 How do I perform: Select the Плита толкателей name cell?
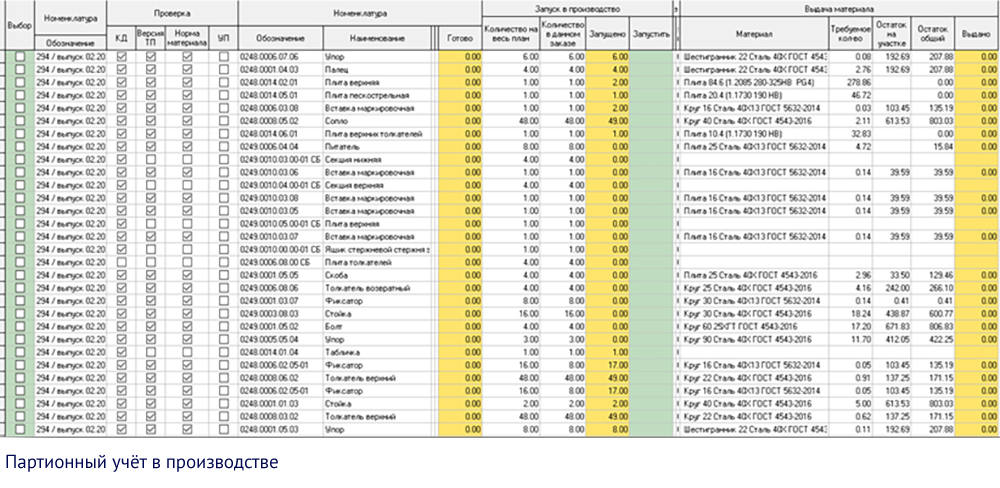(378, 262)
